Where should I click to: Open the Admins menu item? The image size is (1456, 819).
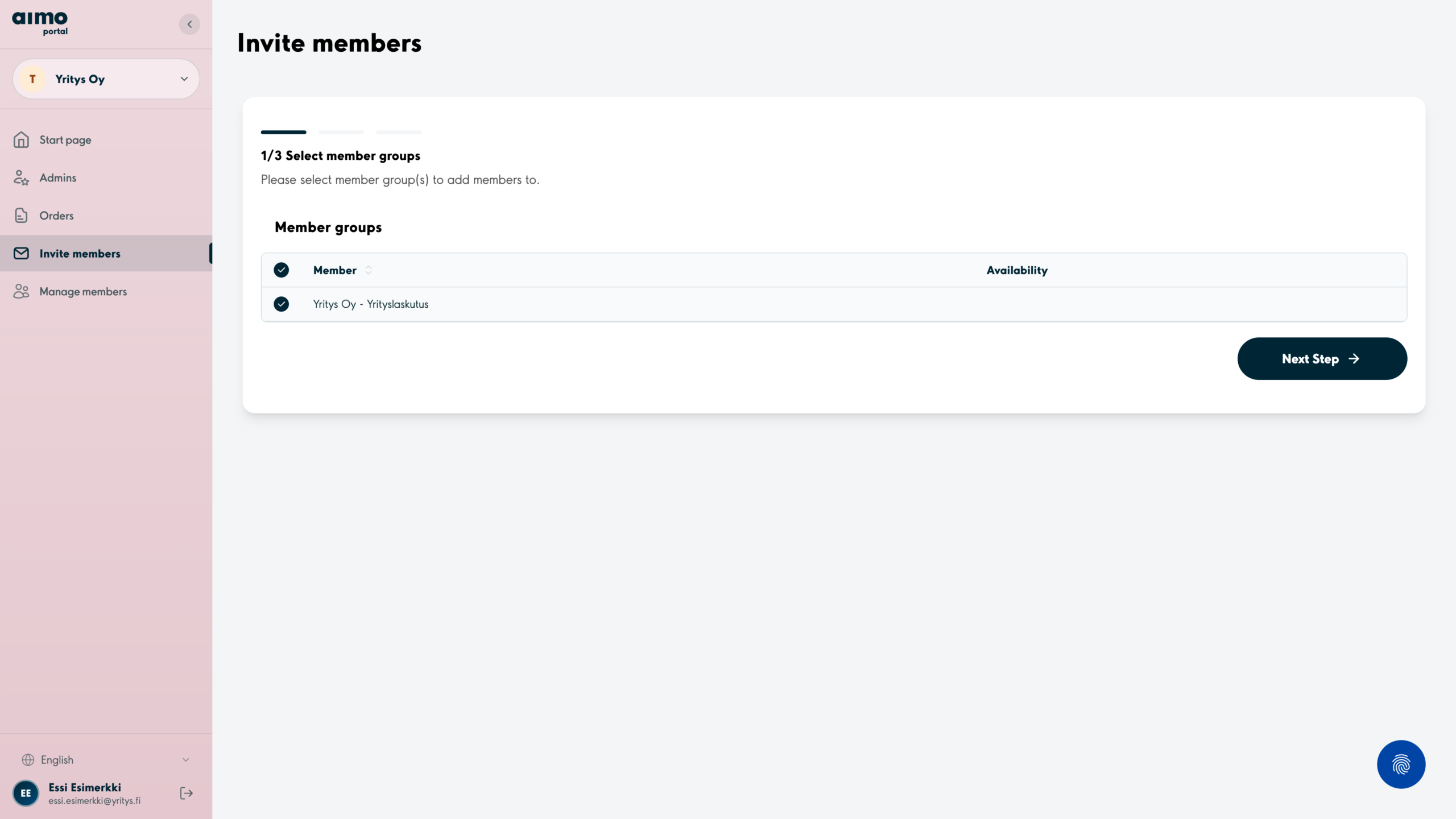58,178
